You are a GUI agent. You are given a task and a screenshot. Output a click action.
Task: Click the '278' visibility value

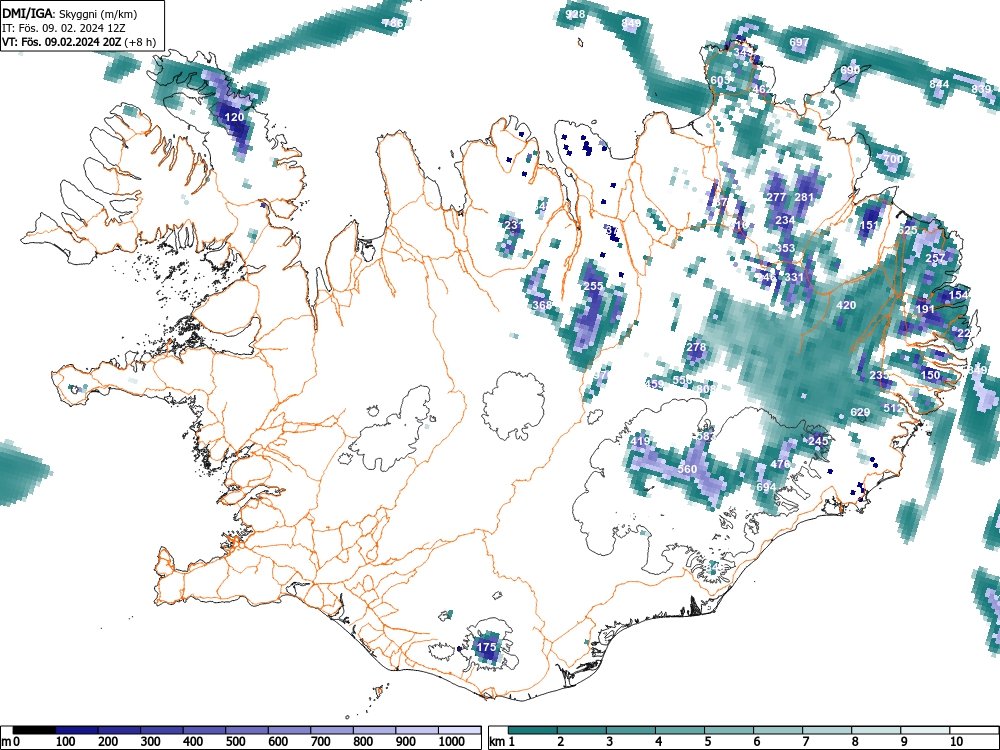point(696,347)
